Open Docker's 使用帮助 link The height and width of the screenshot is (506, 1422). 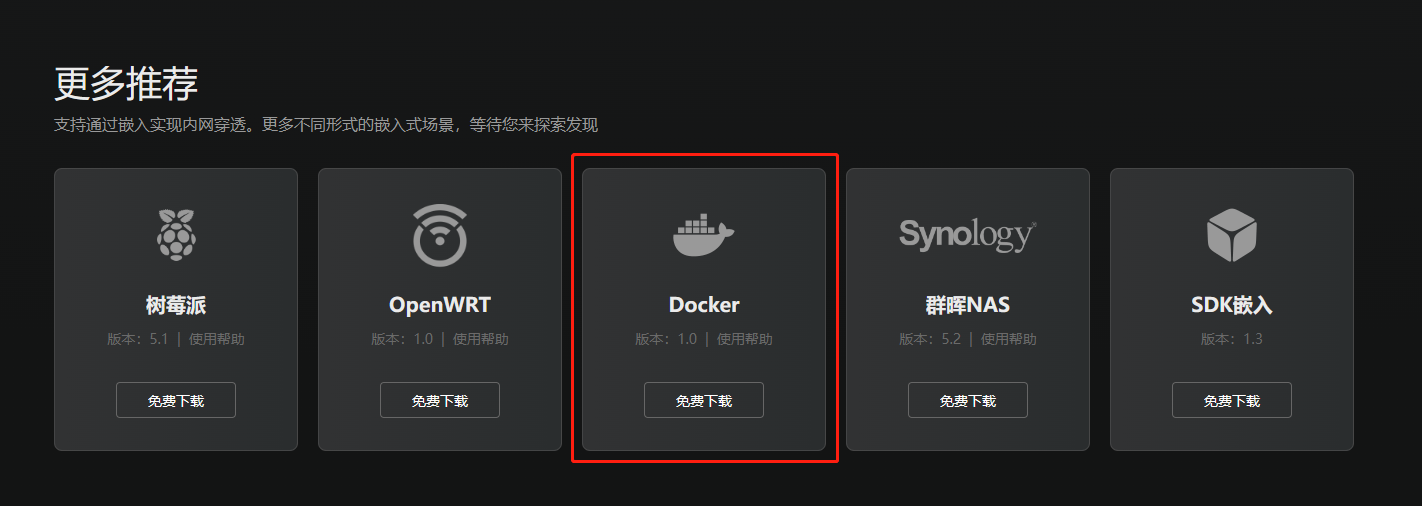point(745,339)
